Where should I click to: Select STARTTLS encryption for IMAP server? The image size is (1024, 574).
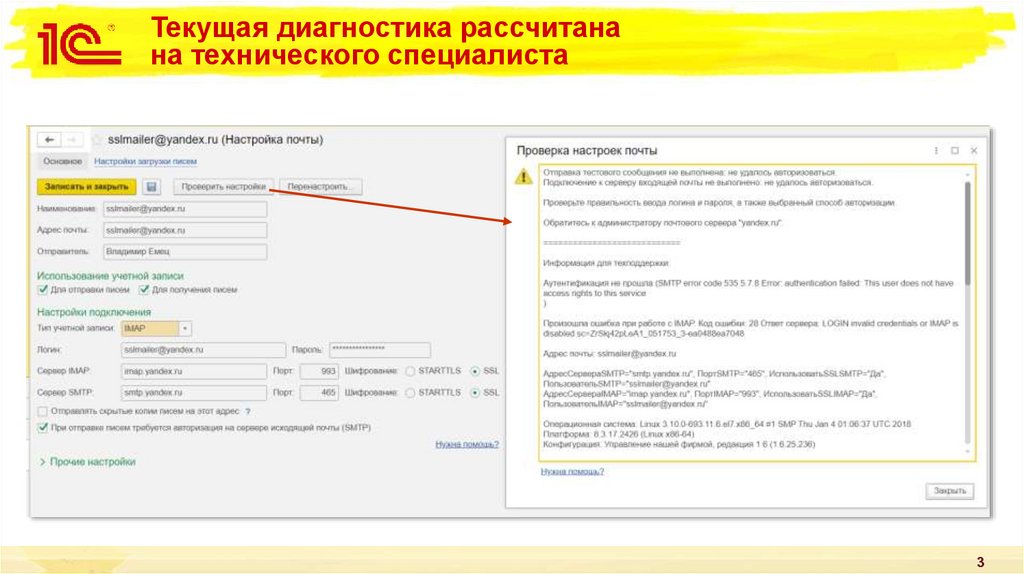tap(410, 371)
